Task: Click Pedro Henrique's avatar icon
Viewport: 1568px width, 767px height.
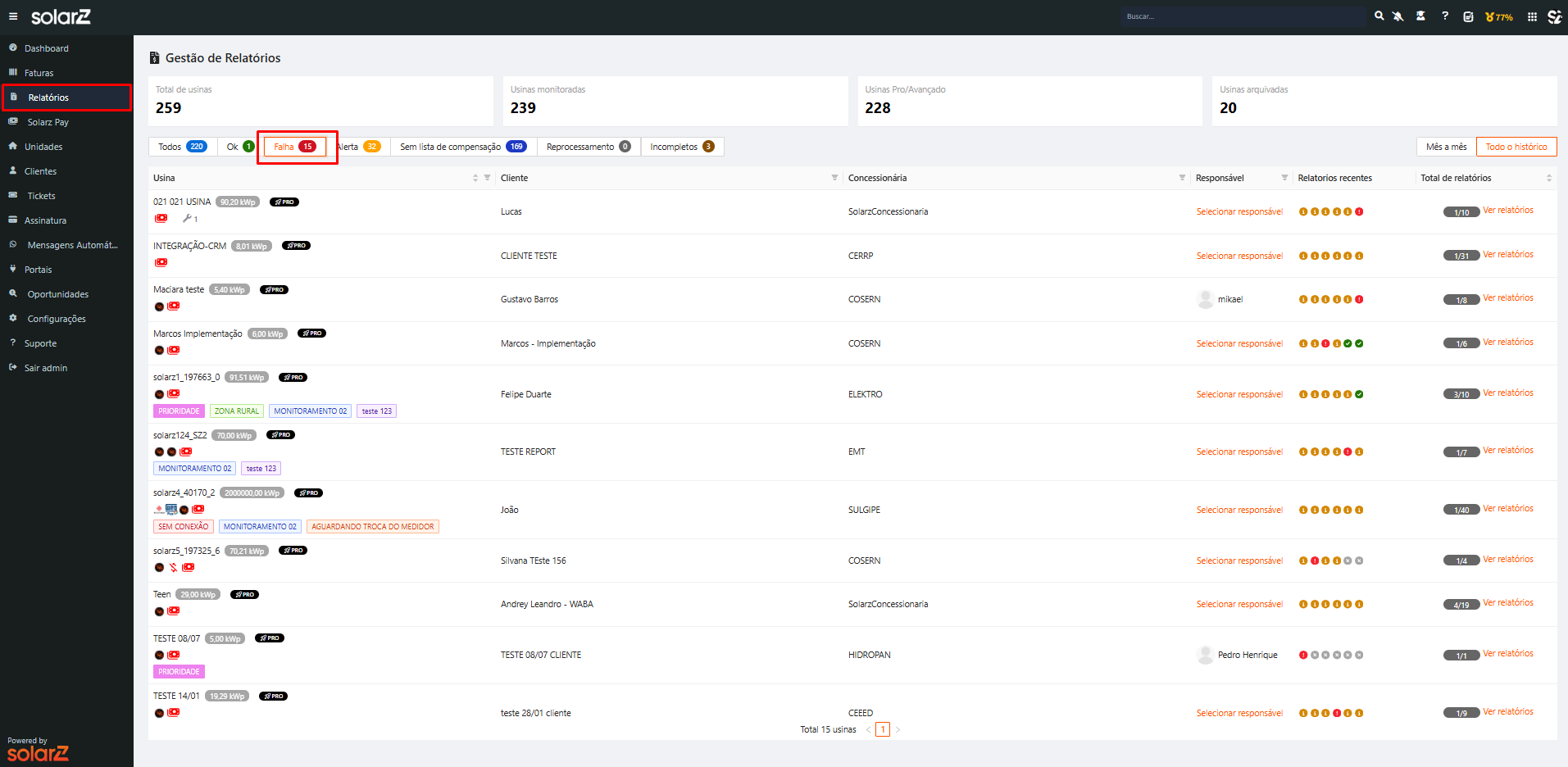Action: pos(1205,655)
